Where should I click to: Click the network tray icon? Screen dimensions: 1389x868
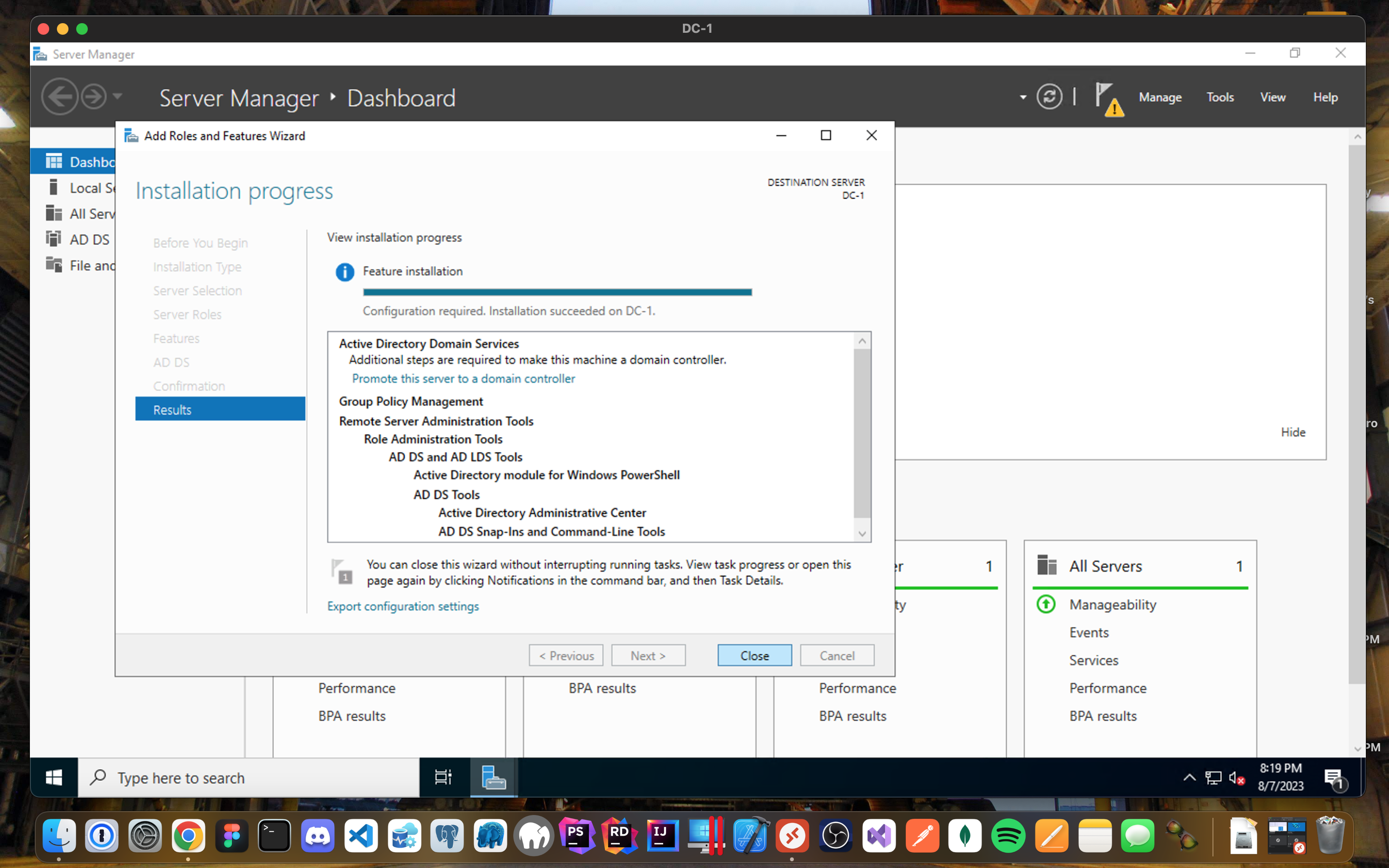[x=1213, y=778]
